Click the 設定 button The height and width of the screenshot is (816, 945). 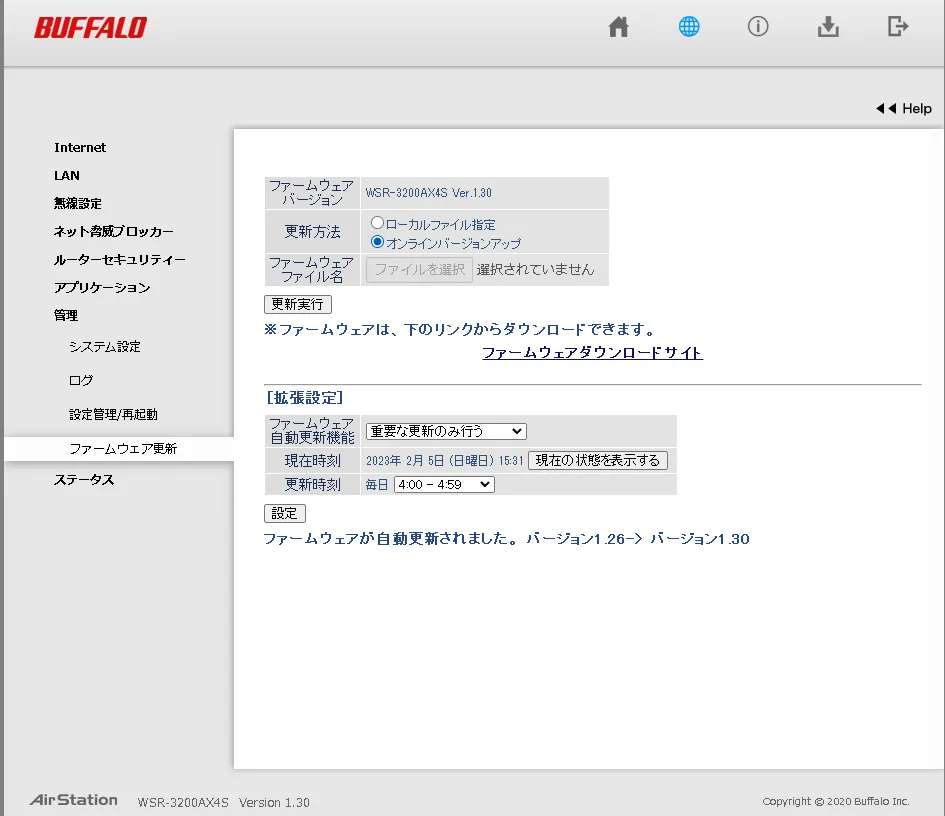[284, 513]
